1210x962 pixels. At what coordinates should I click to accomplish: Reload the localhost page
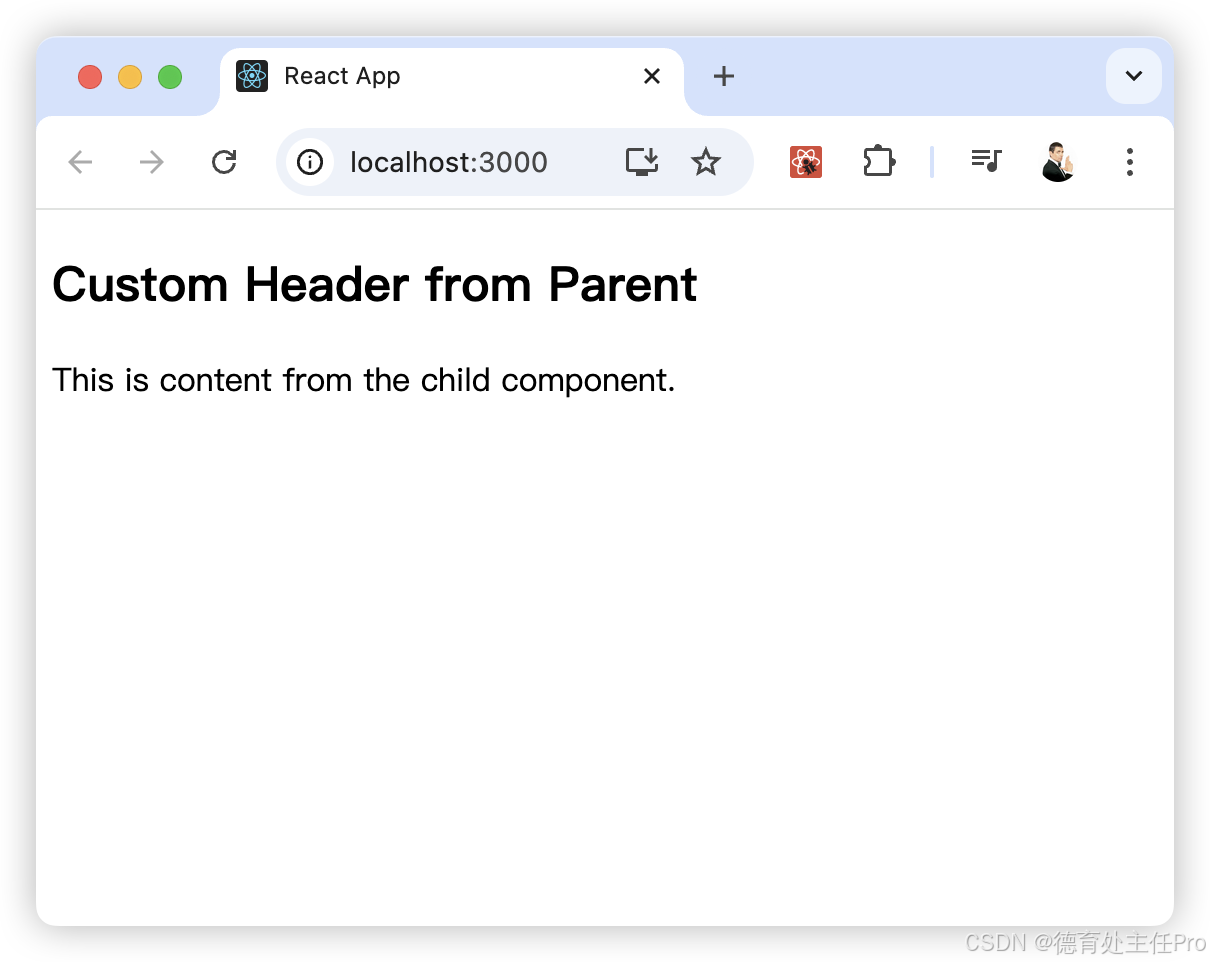[x=224, y=162]
